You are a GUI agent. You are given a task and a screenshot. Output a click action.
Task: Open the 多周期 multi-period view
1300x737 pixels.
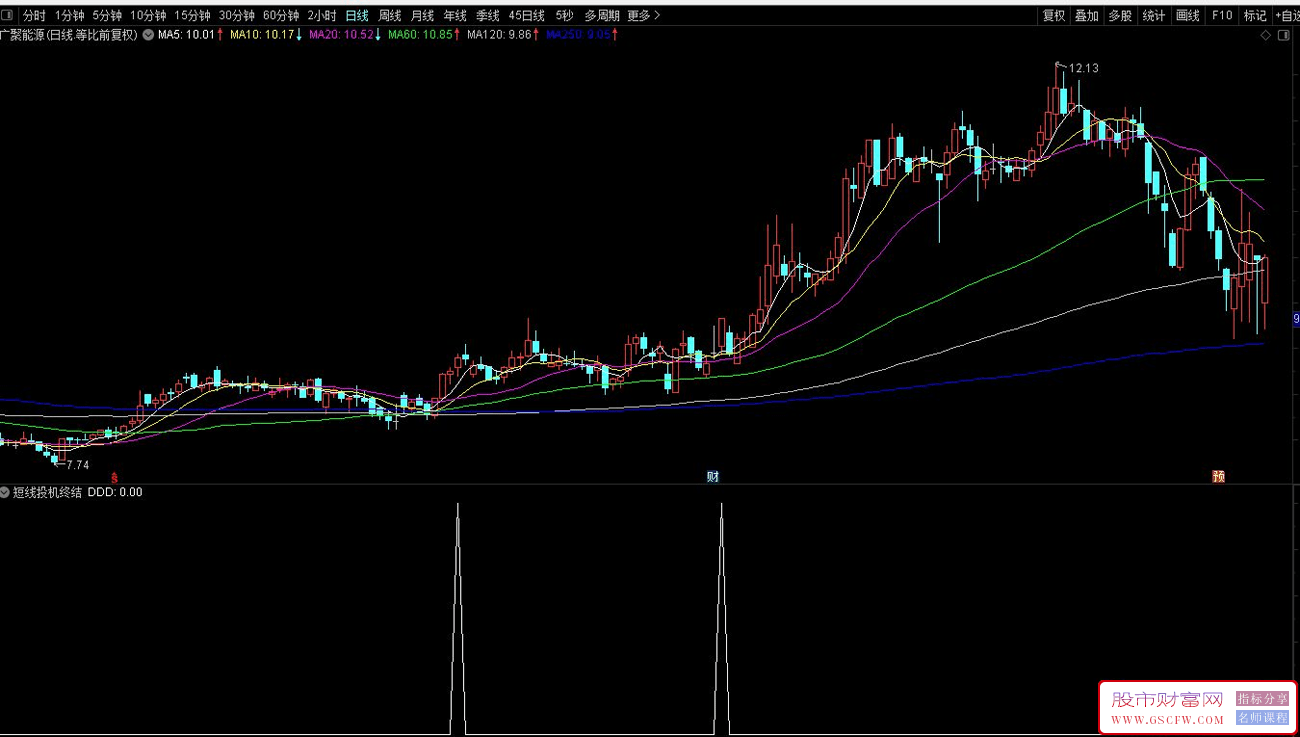click(x=602, y=16)
